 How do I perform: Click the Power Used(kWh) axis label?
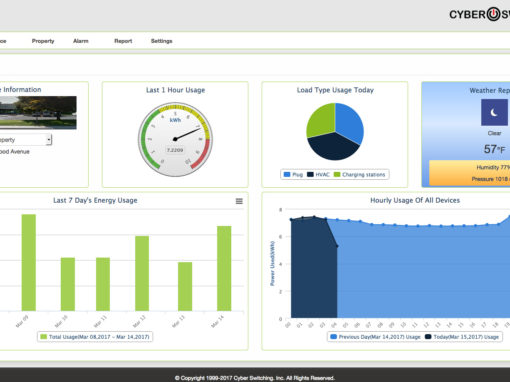tap(272, 263)
